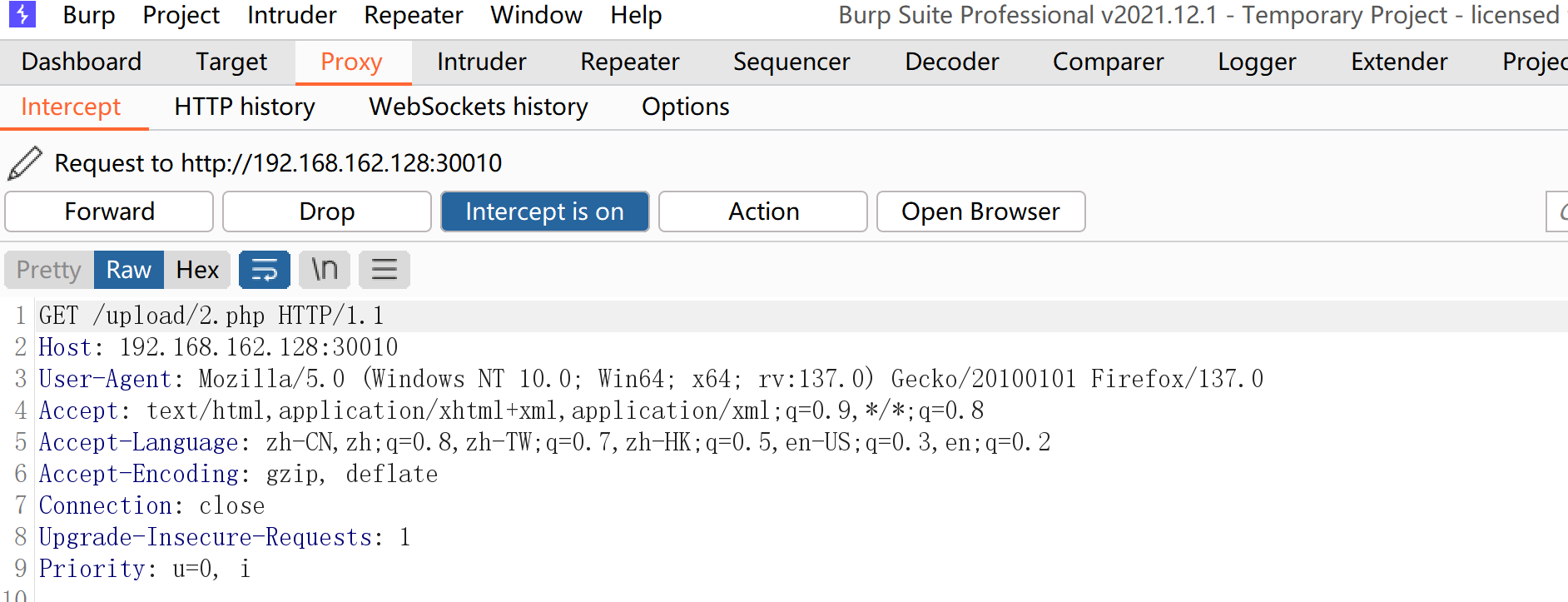Drop the intercepted request

[326, 211]
